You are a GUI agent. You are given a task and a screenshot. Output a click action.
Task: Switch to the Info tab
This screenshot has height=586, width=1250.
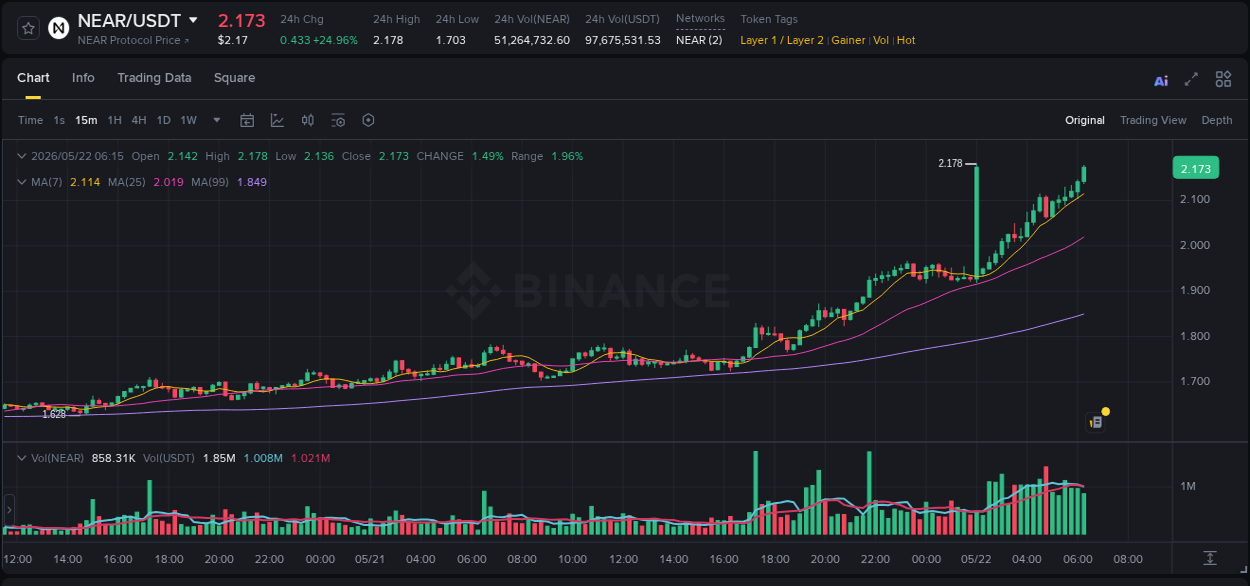[x=83, y=78]
